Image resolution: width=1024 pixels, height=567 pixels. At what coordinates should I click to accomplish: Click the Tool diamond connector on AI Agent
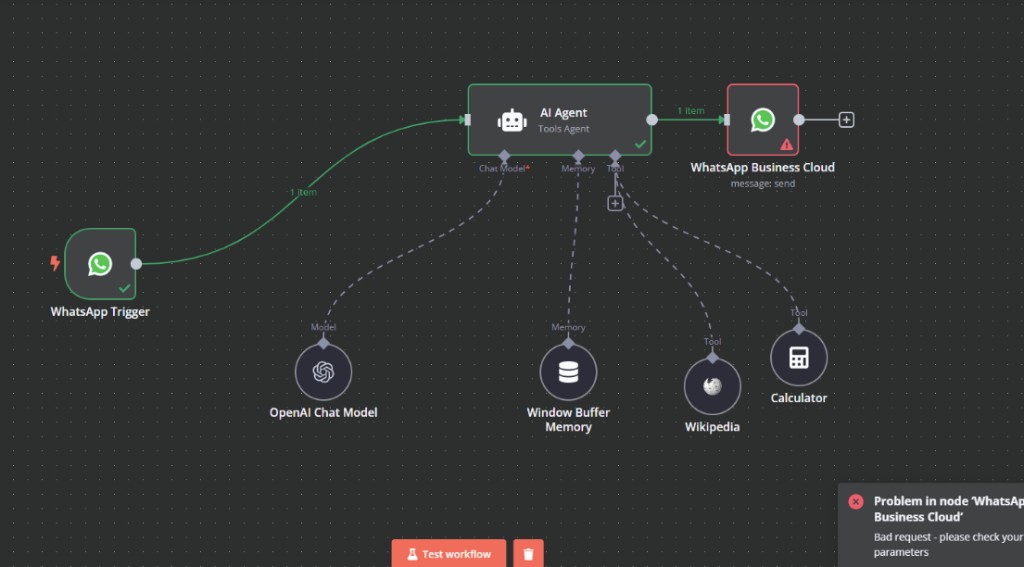pyautogui.click(x=615, y=155)
